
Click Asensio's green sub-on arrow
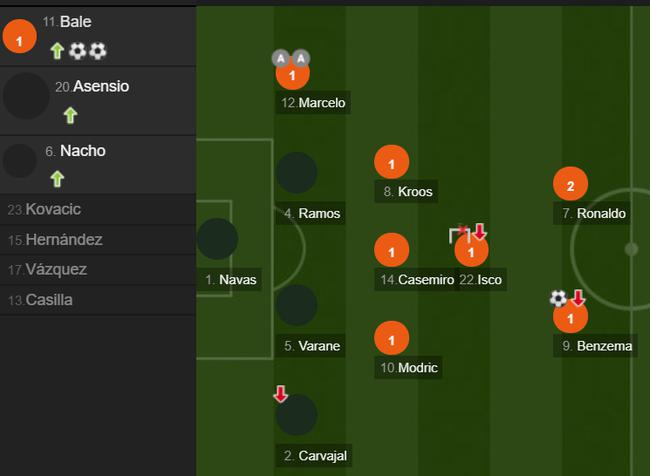[x=70, y=115]
